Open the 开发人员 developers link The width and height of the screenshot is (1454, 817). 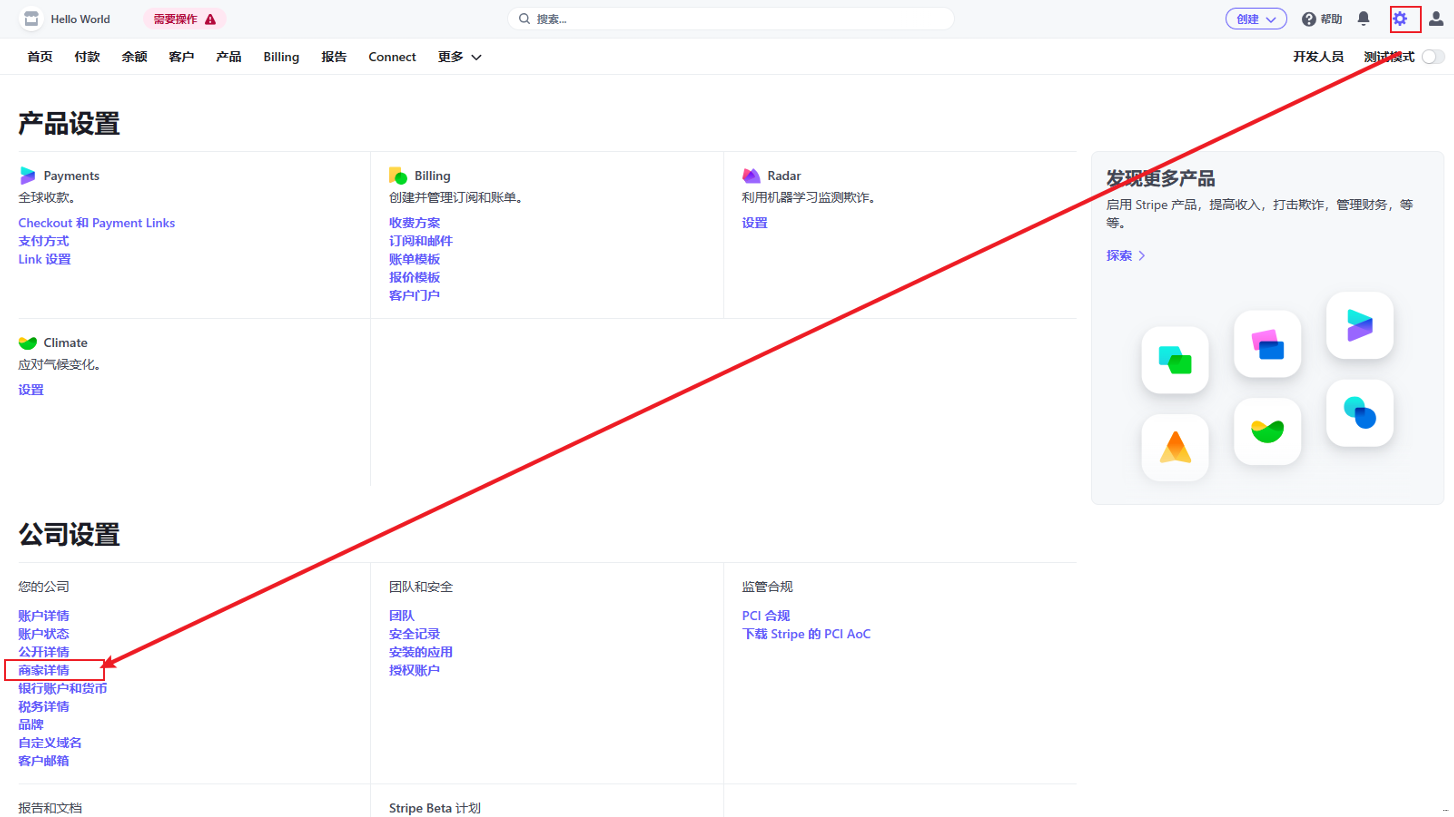(1318, 57)
